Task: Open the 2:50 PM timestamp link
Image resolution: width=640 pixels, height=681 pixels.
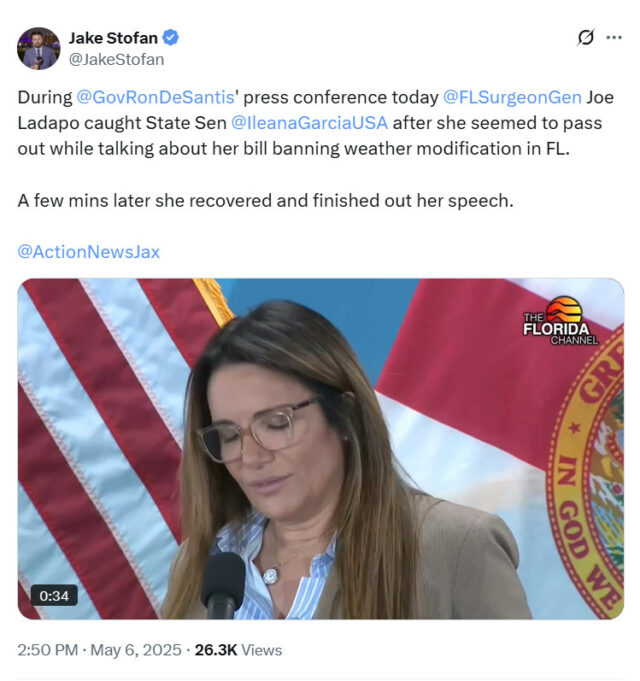Action: (48, 650)
